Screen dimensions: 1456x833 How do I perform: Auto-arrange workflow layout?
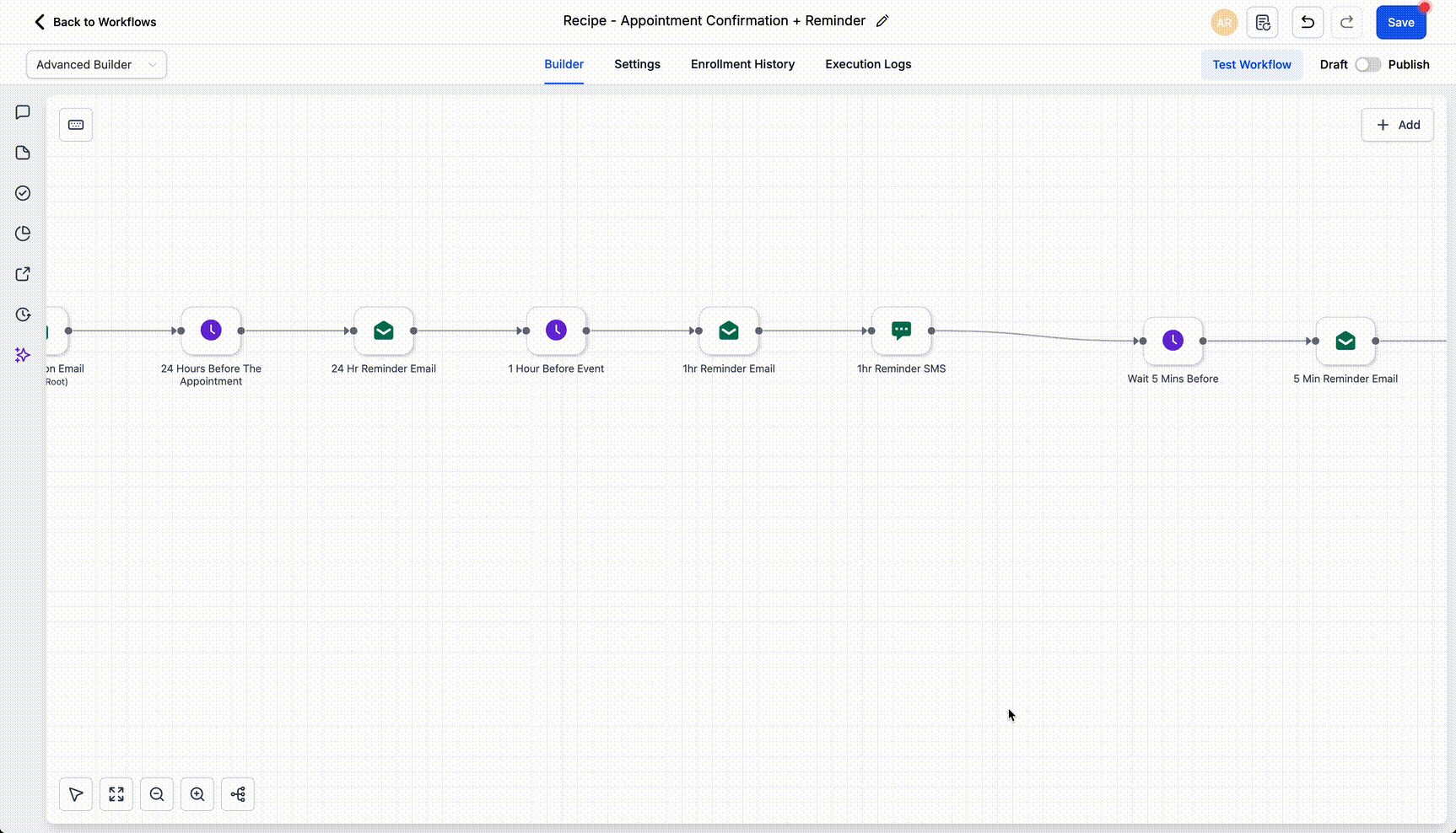coord(237,793)
